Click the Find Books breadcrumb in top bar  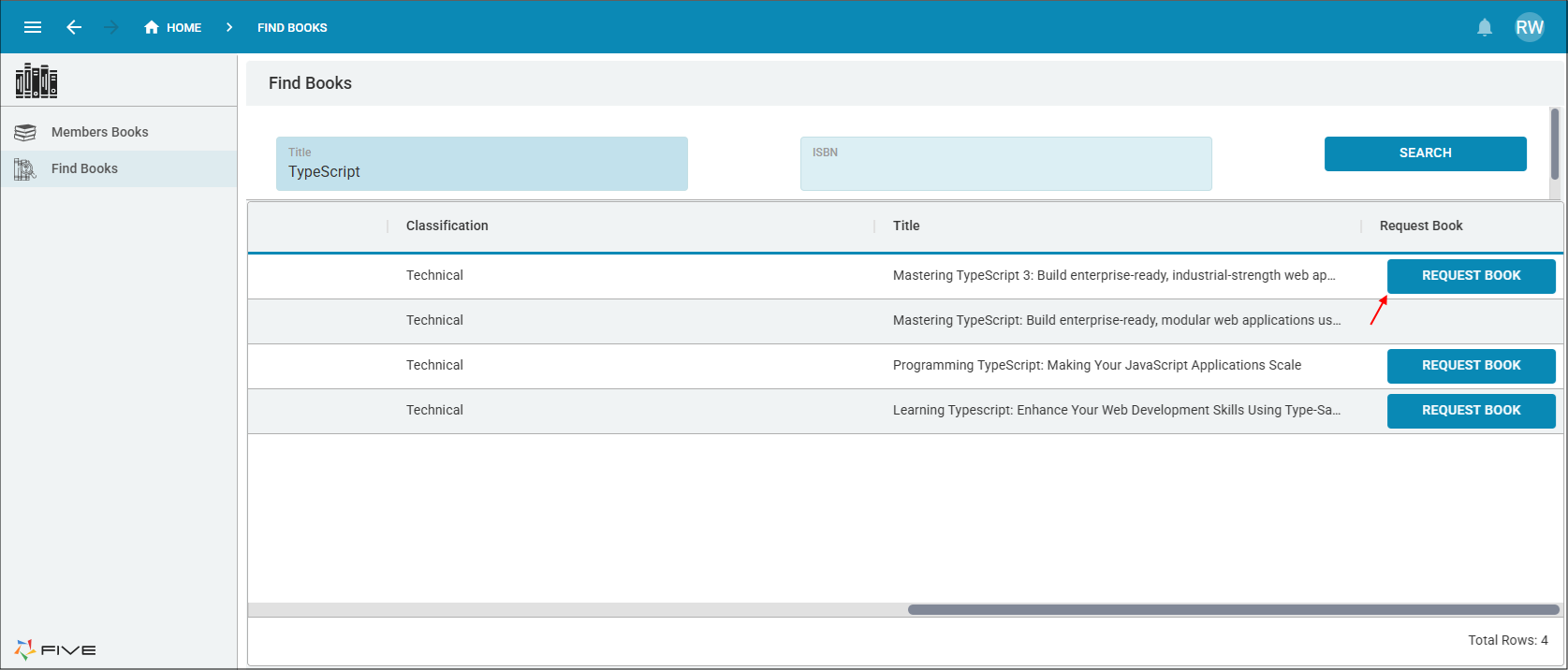coord(292,27)
